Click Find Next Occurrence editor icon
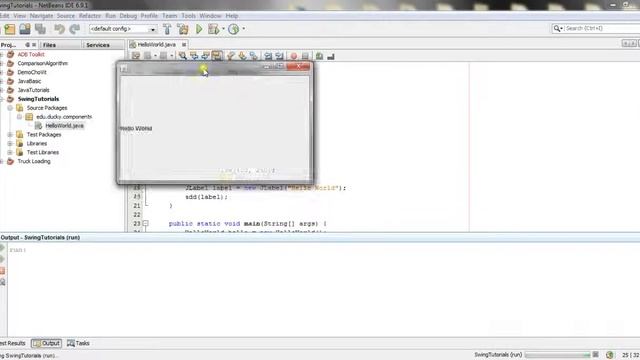 pyautogui.click(x=205, y=56)
